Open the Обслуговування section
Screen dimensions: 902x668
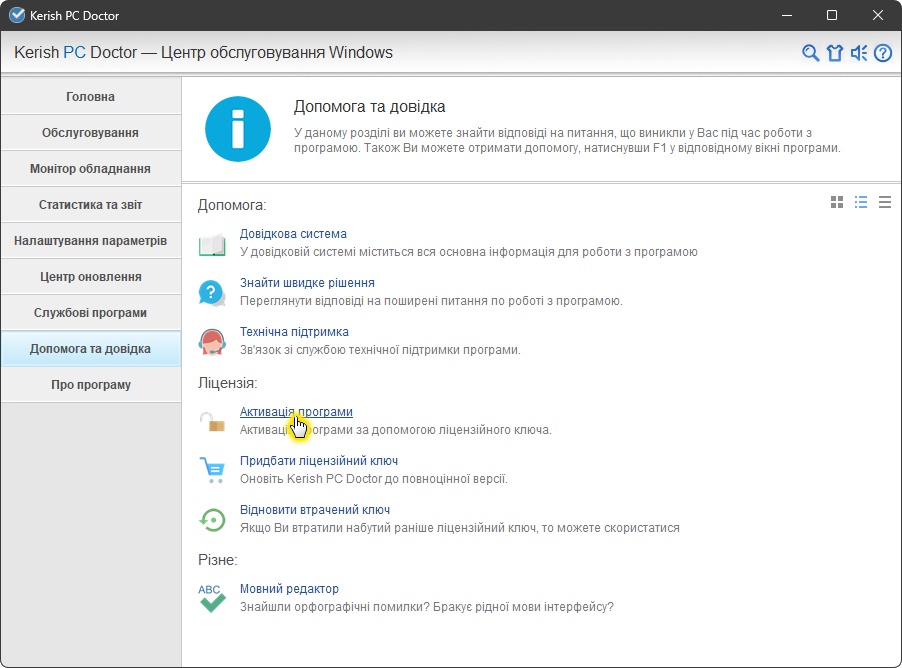90,133
